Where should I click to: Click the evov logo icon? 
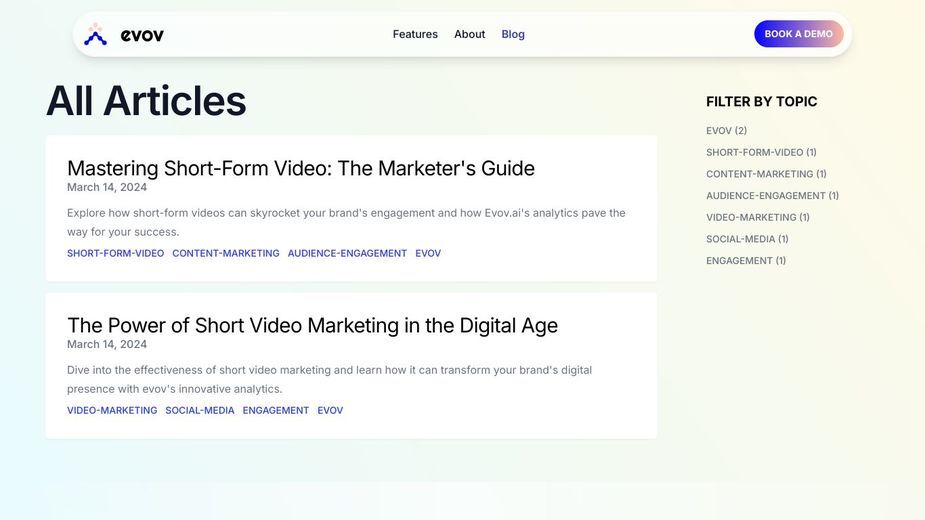[95, 34]
